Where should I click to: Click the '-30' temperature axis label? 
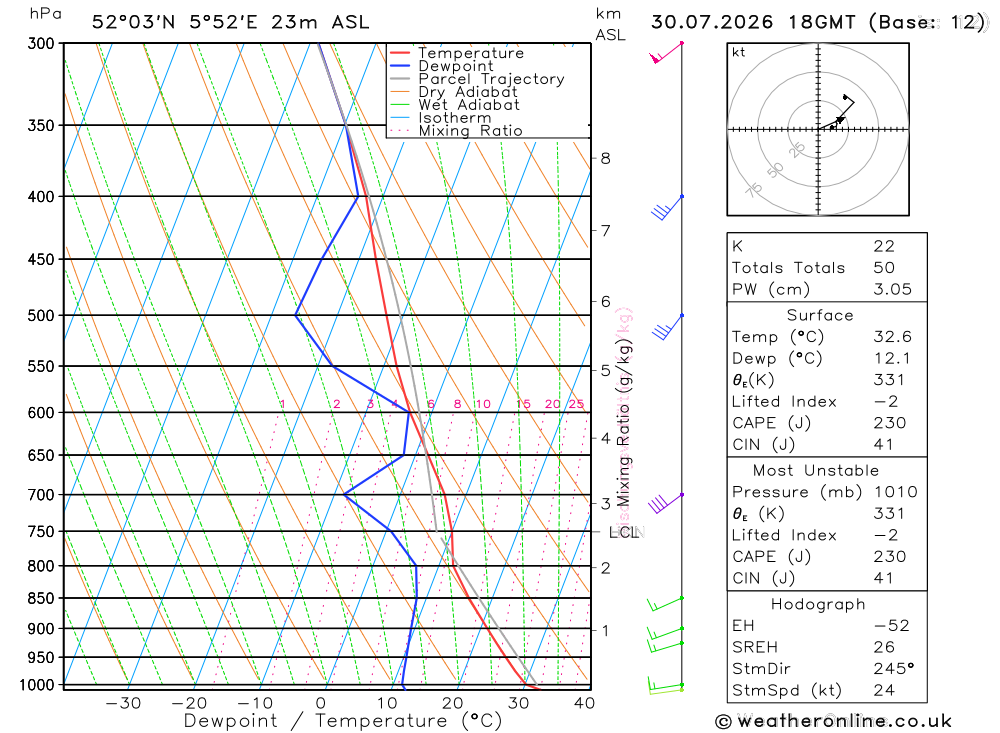click(x=123, y=703)
